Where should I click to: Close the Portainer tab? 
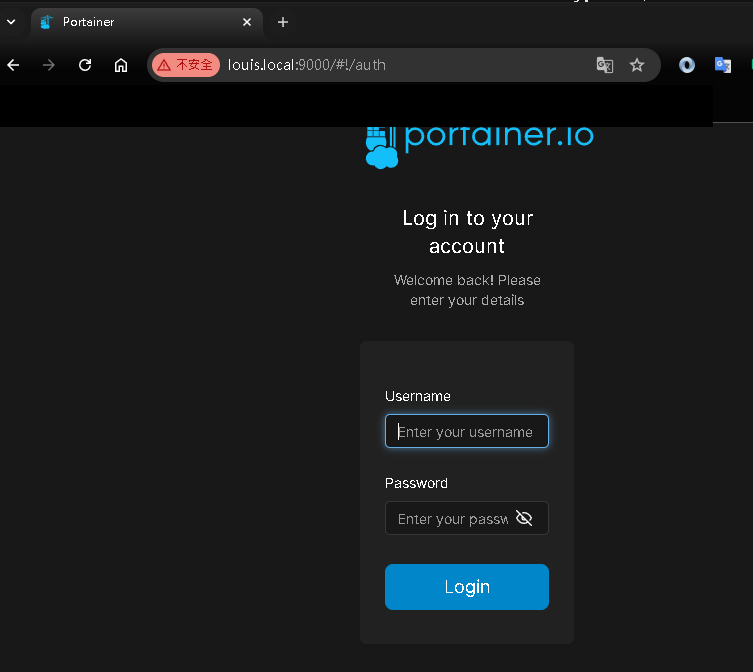pyautogui.click(x=247, y=22)
